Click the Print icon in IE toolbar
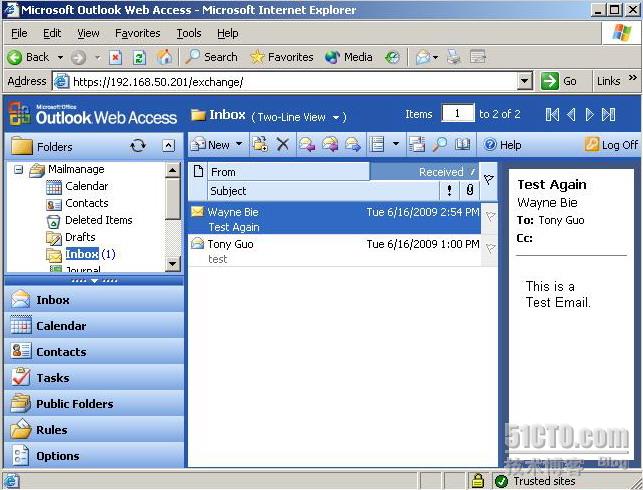This screenshot has width=643, height=490. [x=454, y=57]
